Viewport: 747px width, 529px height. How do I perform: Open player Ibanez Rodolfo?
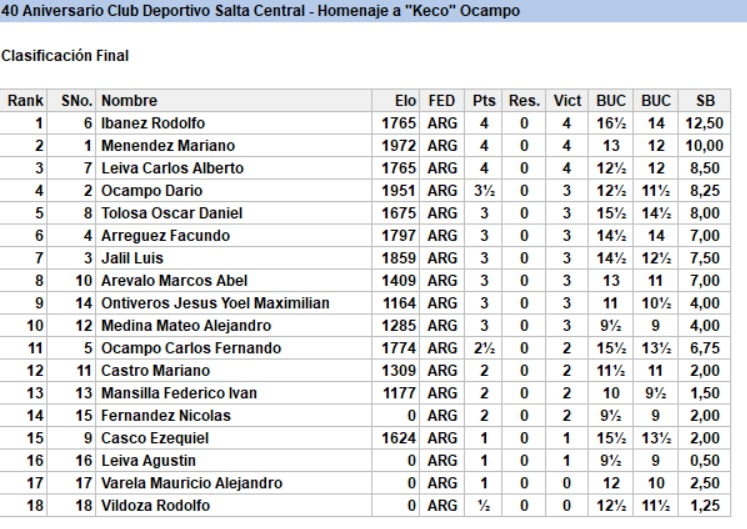click(x=153, y=123)
